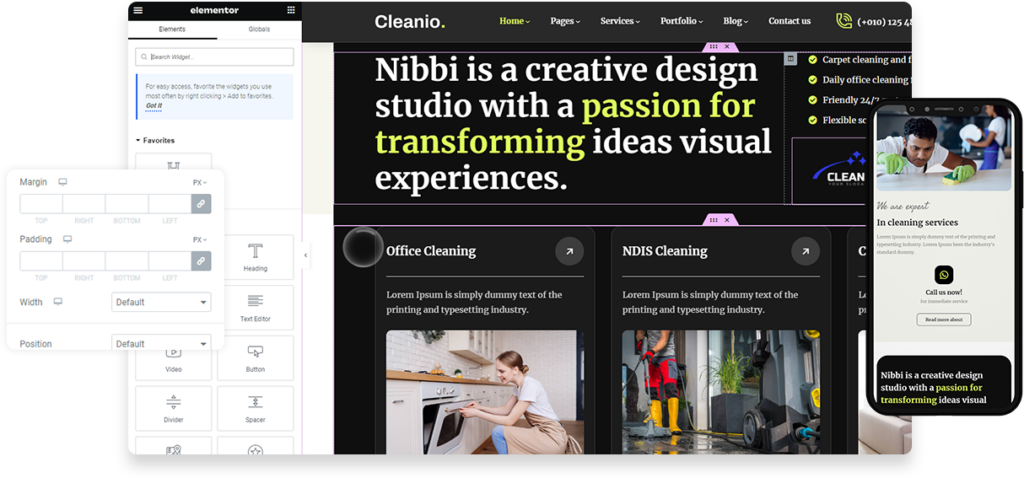
Task: Open the Position Default dropdown
Action: tap(161, 343)
